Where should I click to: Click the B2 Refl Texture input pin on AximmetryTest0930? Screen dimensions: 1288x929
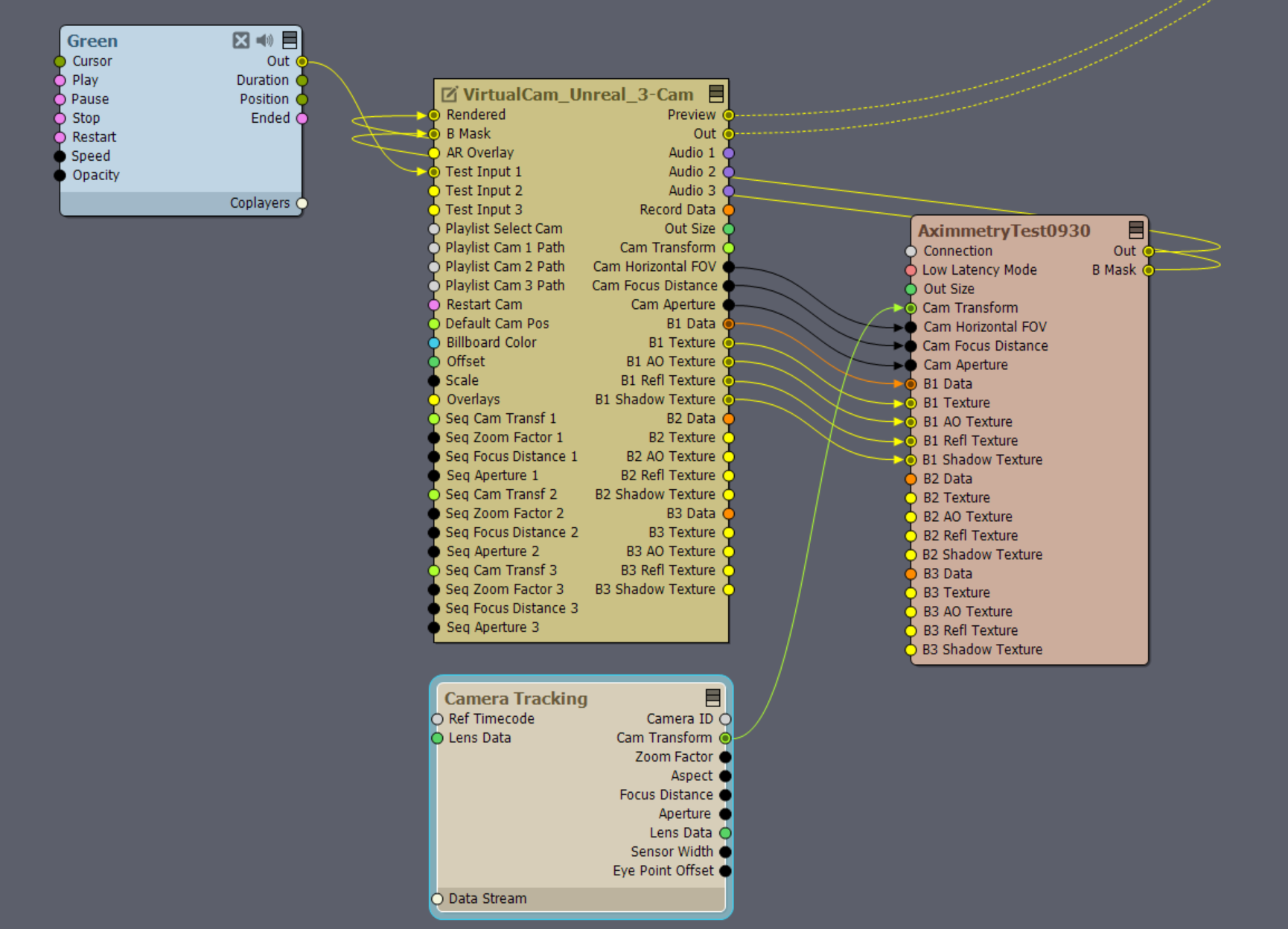pyautogui.click(x=911, y=536)
